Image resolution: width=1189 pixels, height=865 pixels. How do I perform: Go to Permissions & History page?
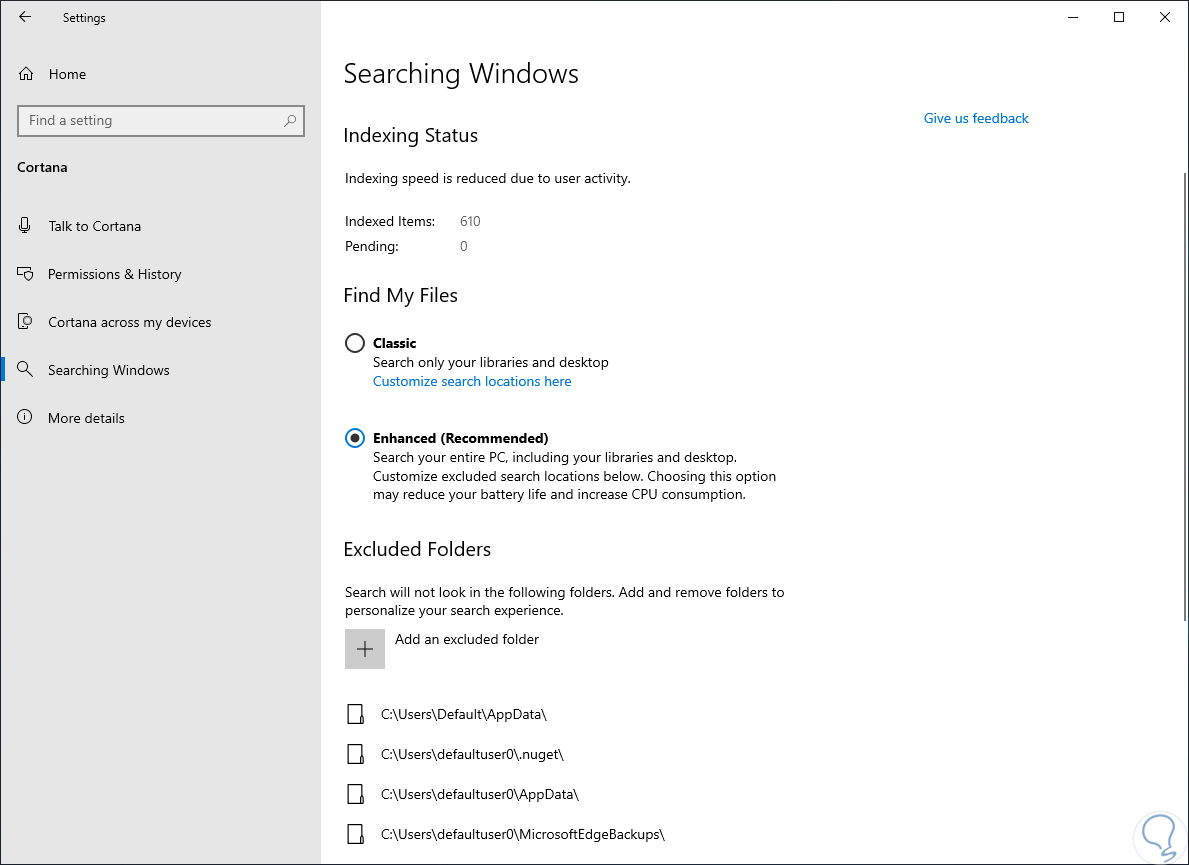tap(114, 274)
